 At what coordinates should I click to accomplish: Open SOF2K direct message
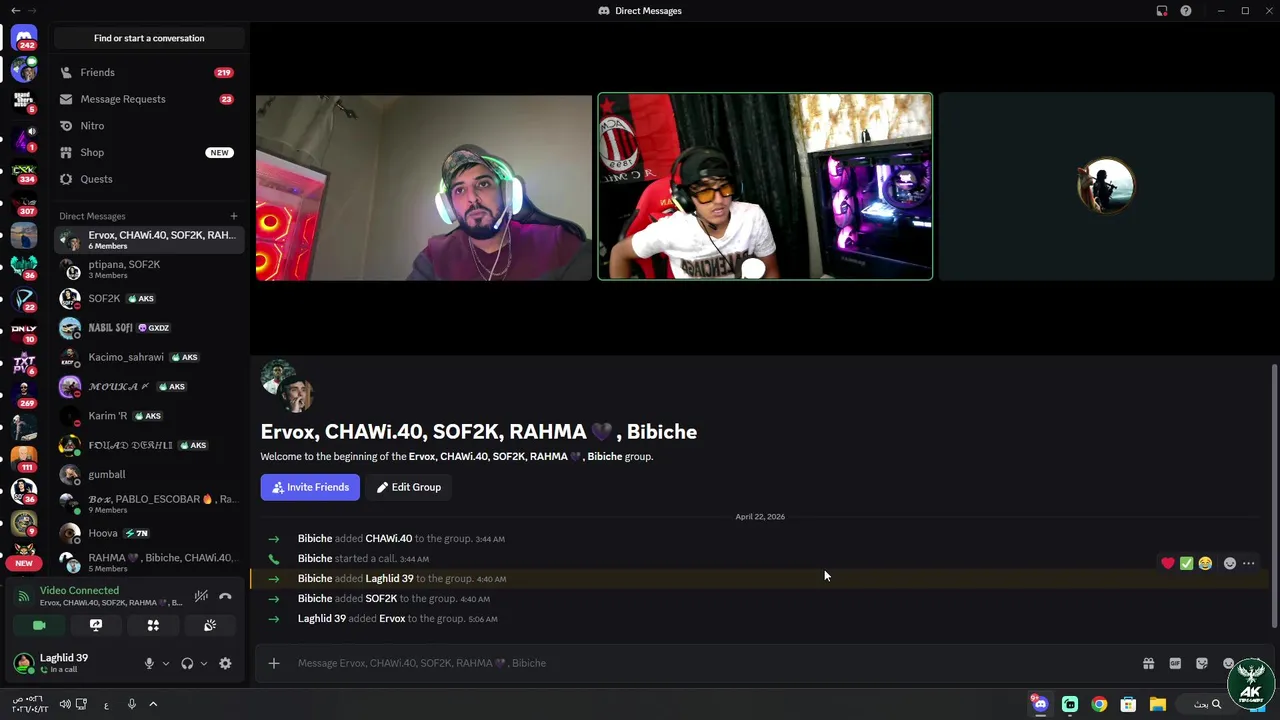click(x=149, y=298)
